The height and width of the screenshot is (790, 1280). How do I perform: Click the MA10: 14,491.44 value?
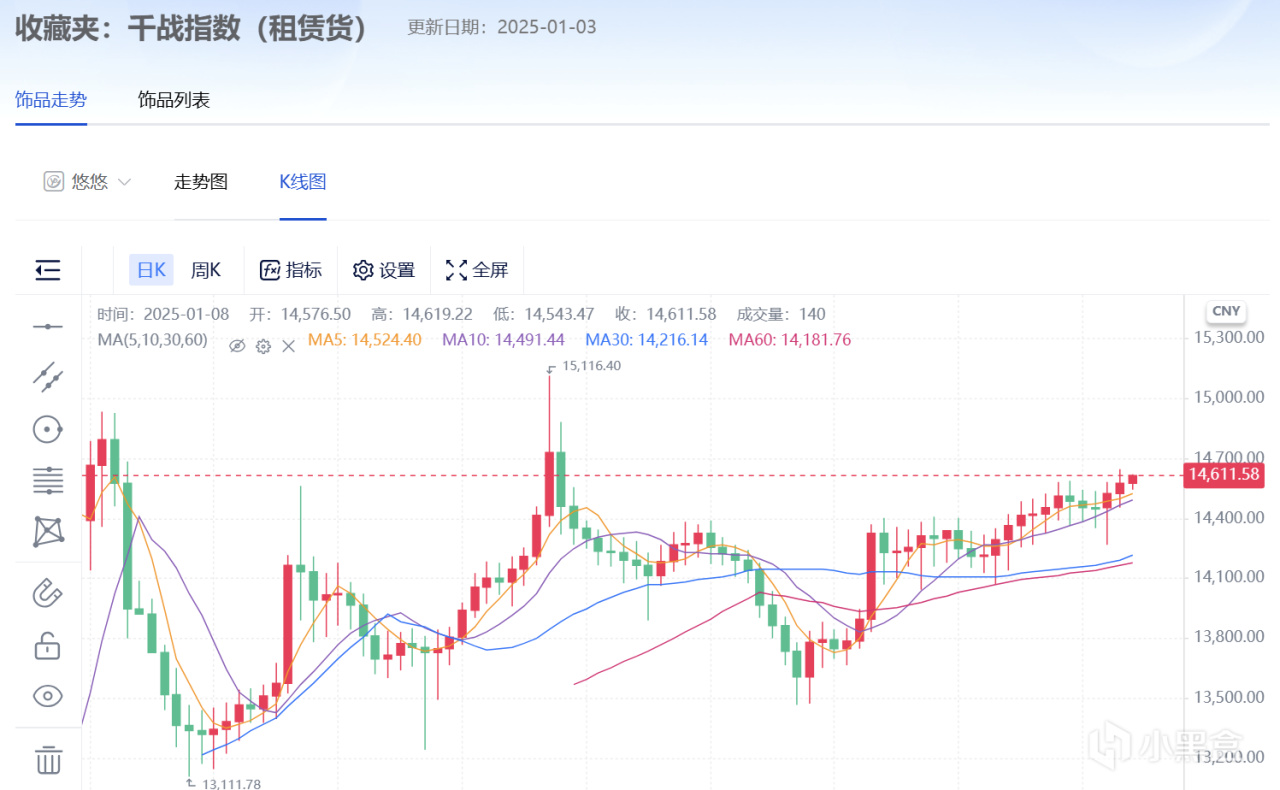tap(503, 340)
